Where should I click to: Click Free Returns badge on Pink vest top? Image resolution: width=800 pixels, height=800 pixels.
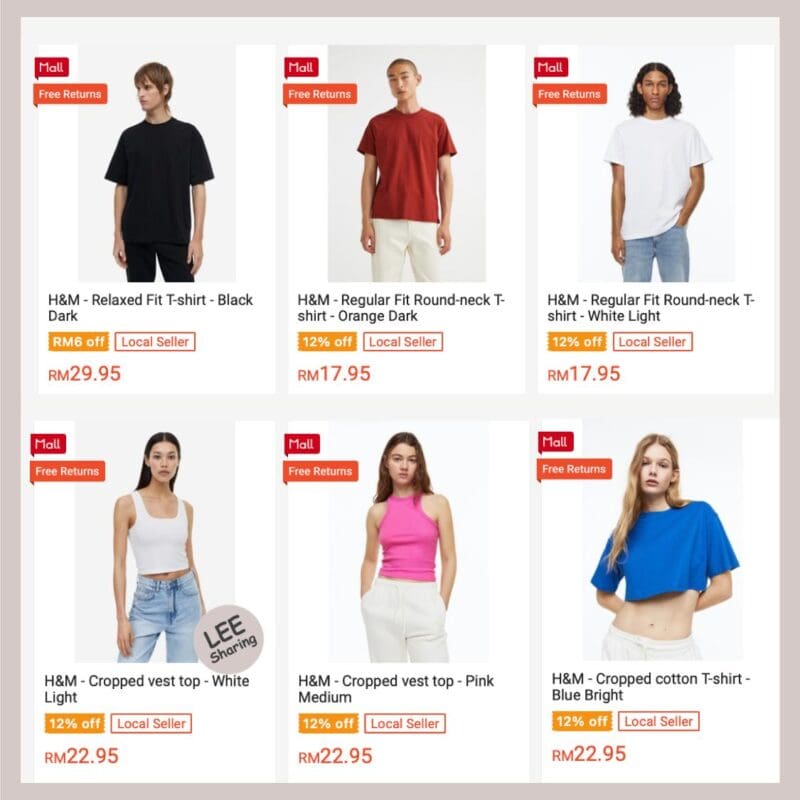coord(320,471)
